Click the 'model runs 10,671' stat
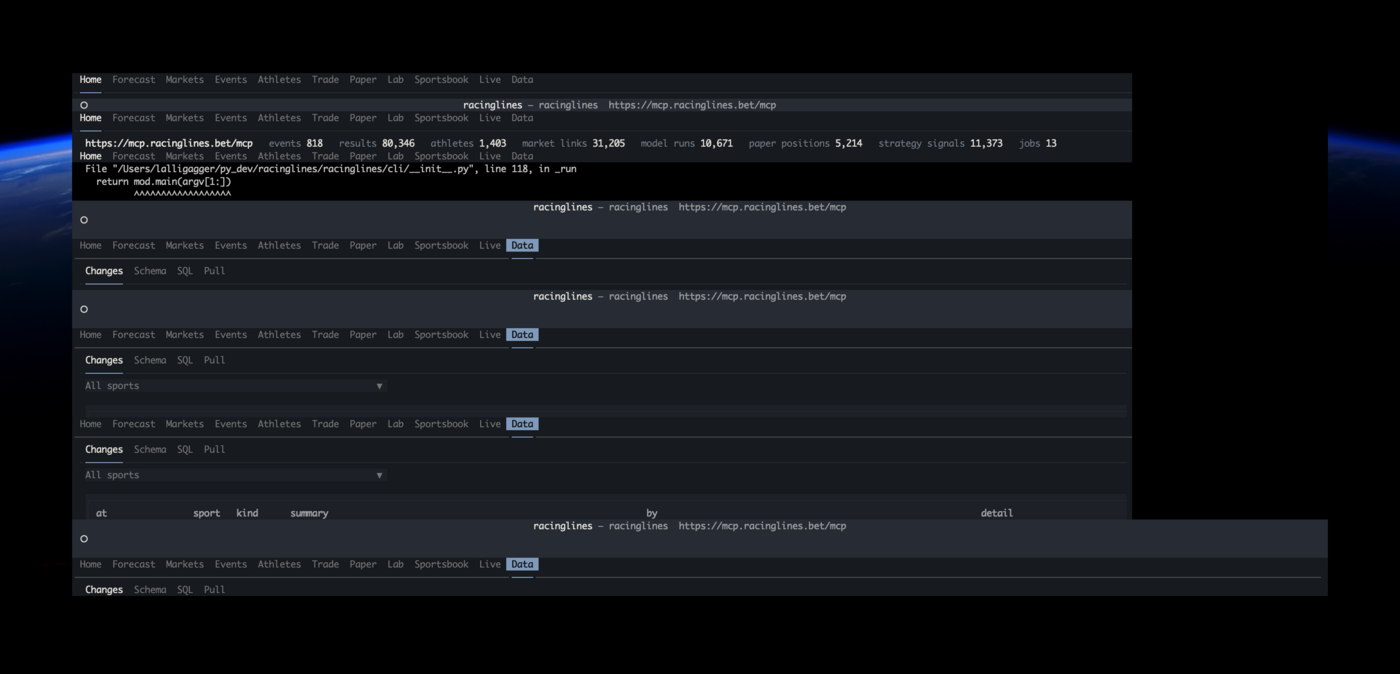The height and width of the screenshot is (674, 1400). 686,143
